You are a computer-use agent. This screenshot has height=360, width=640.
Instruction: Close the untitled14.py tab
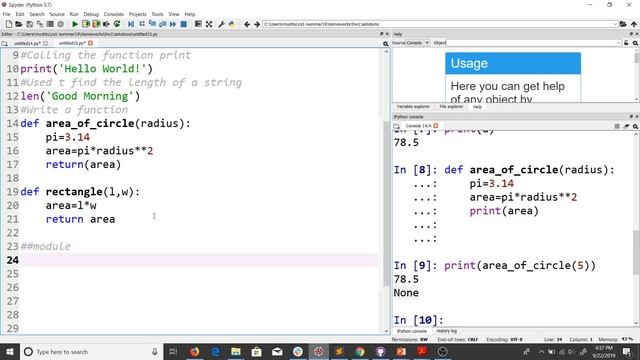(x=45, y=43)
